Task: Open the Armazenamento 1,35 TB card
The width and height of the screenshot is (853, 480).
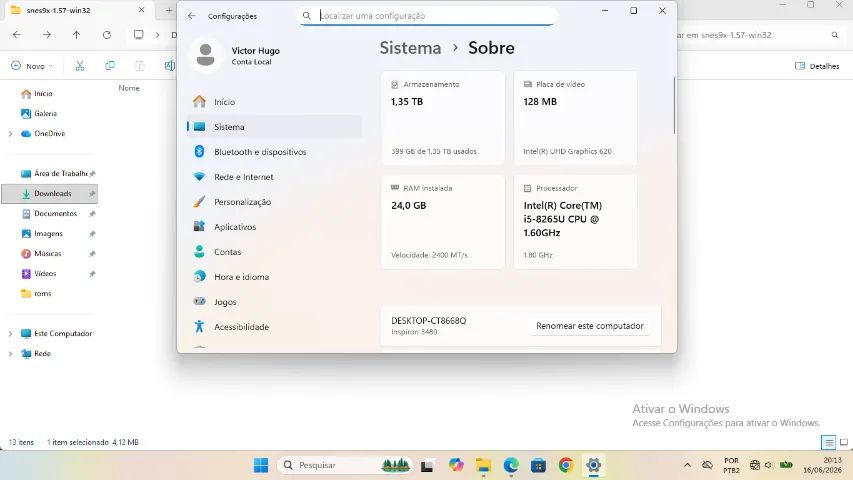Action: (443, 118)
